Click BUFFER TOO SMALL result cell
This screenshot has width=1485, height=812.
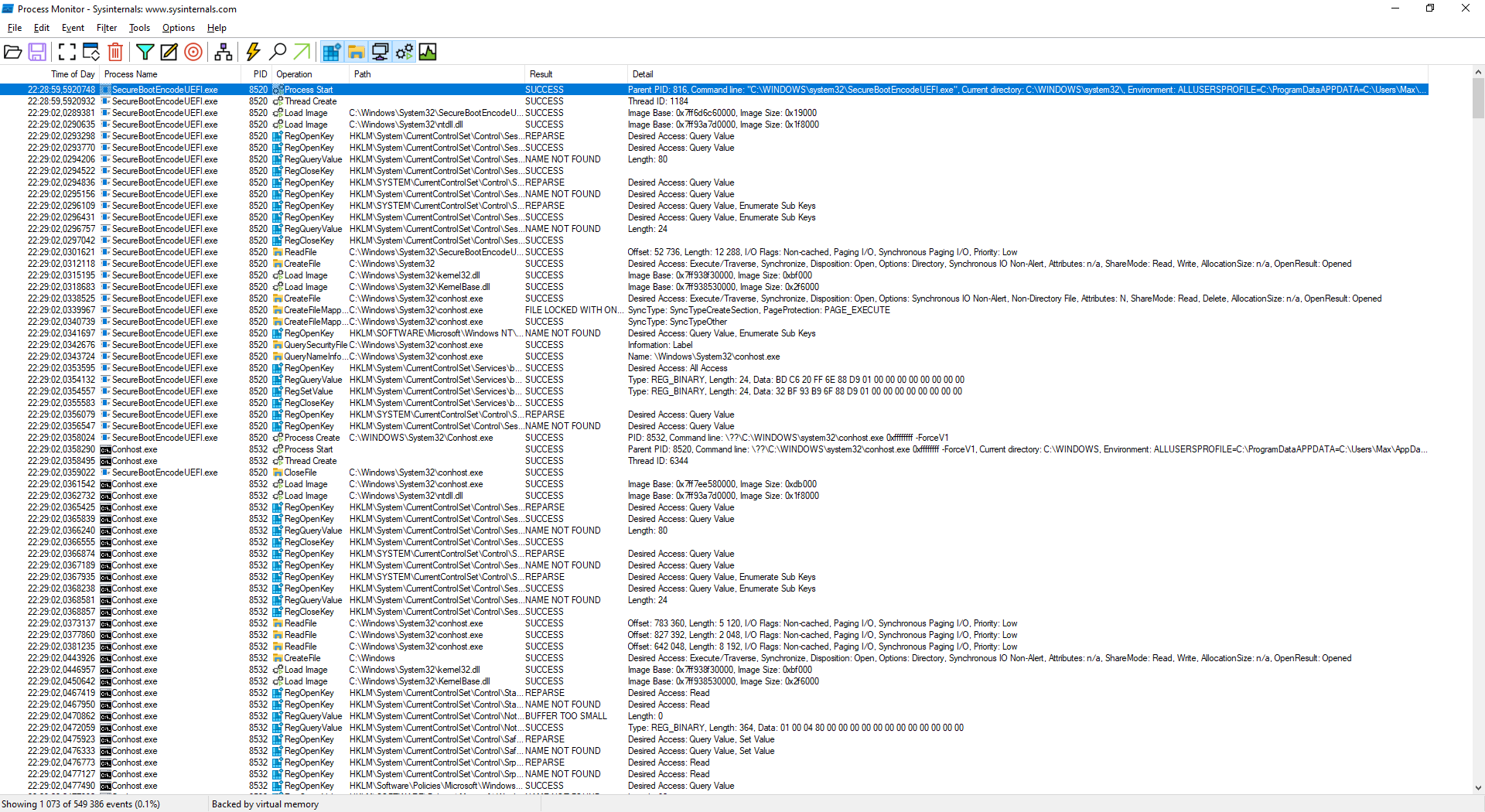(565, 716)
